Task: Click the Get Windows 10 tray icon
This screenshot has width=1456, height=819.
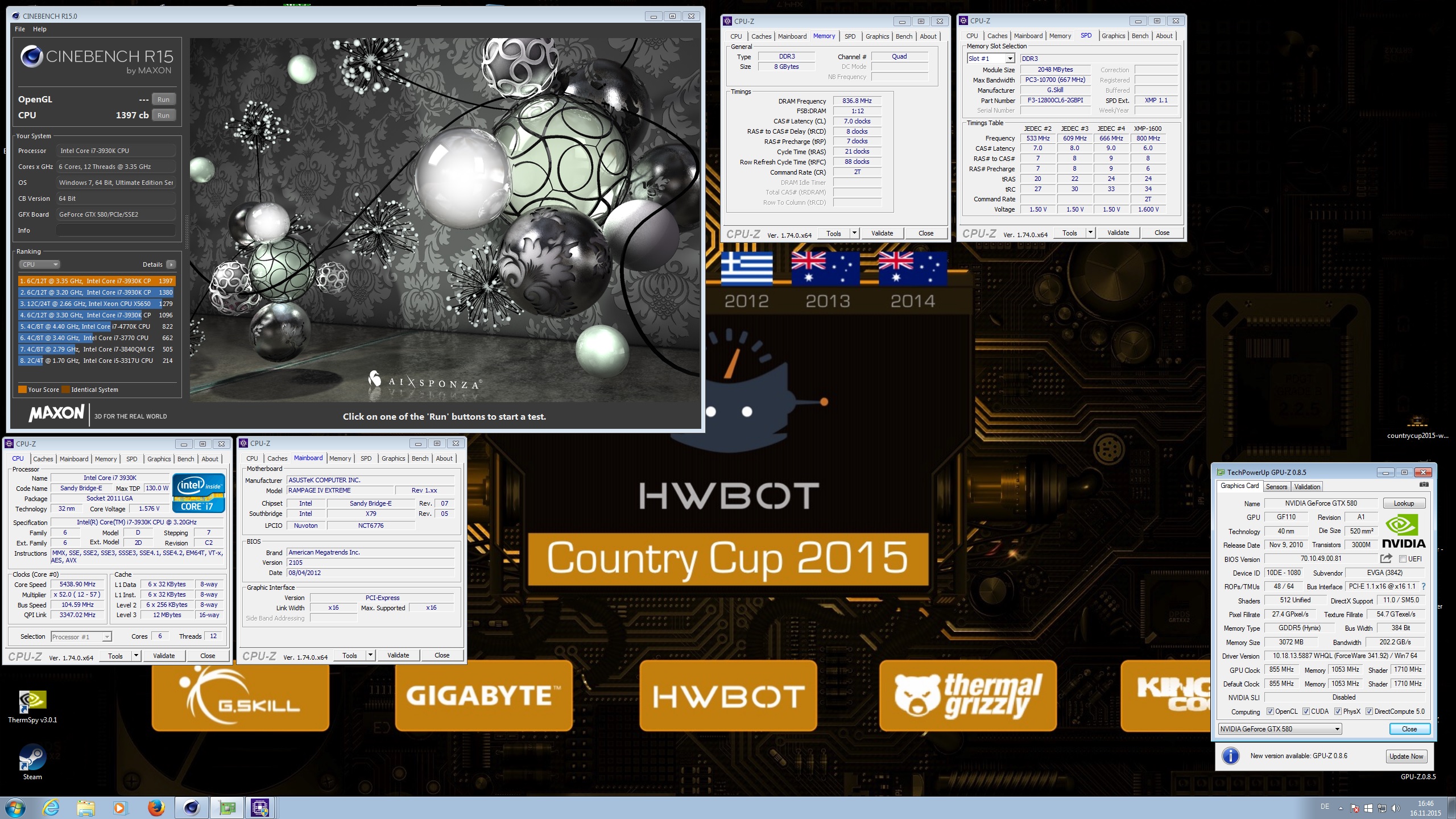Action: click(x=1368, y=808)
